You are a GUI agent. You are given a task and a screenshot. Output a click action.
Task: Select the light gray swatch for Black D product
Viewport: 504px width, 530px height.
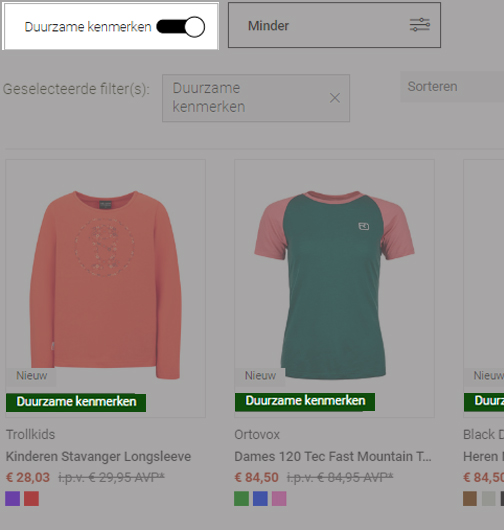coord(489,499)
